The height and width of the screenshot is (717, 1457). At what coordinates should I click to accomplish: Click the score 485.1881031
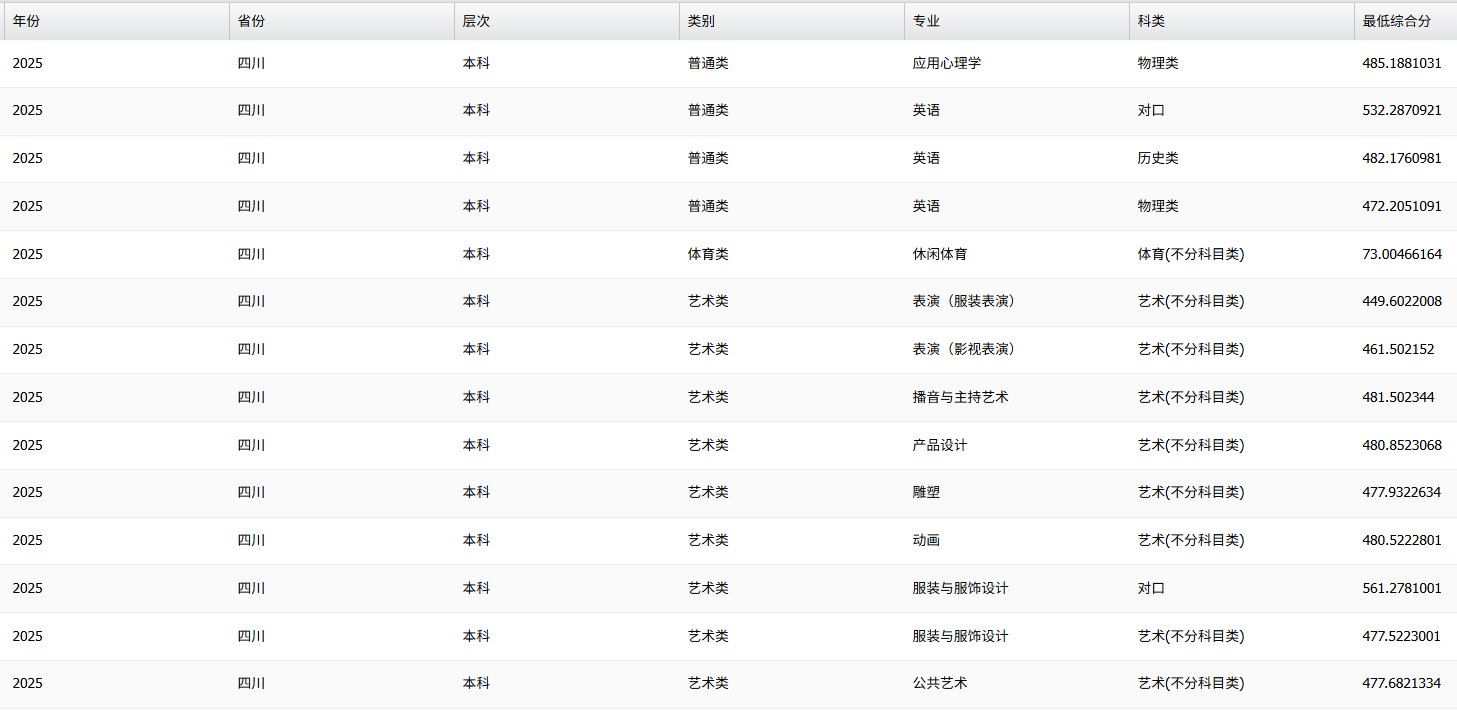(1402, 63)
